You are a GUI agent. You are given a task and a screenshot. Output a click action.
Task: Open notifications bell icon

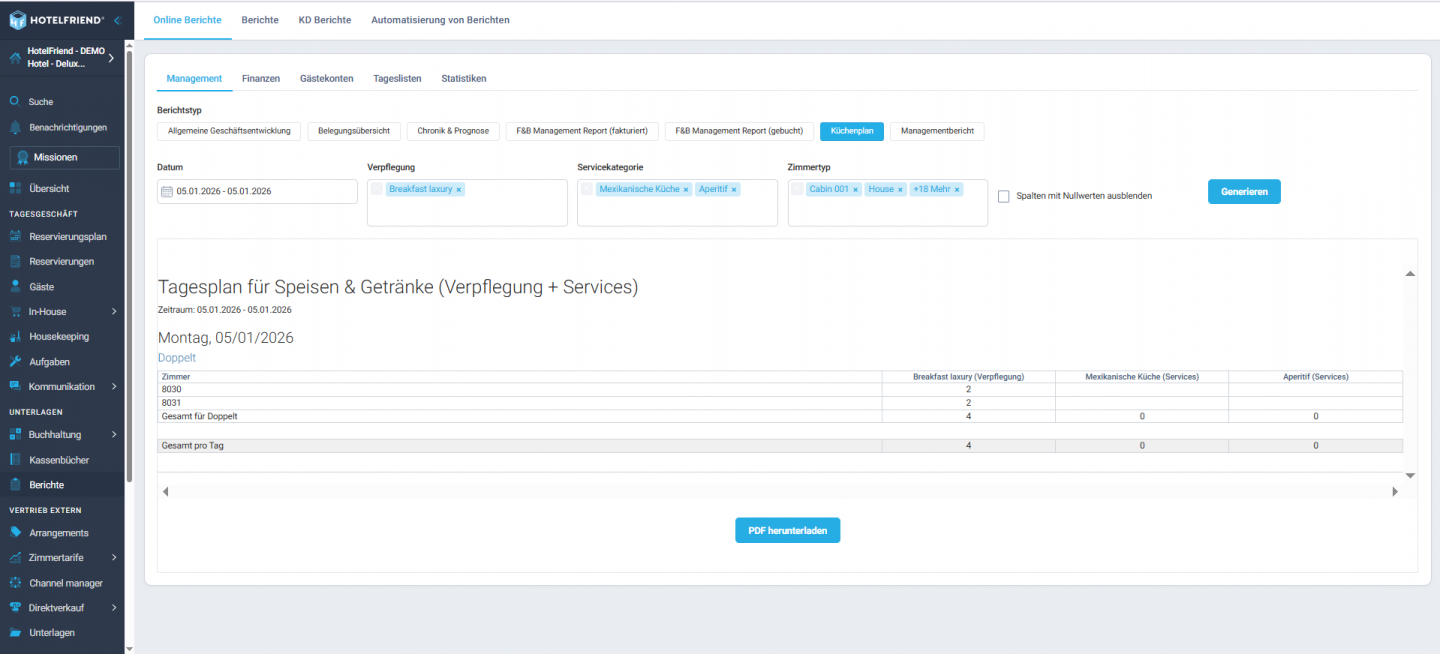tap(15, 128)
